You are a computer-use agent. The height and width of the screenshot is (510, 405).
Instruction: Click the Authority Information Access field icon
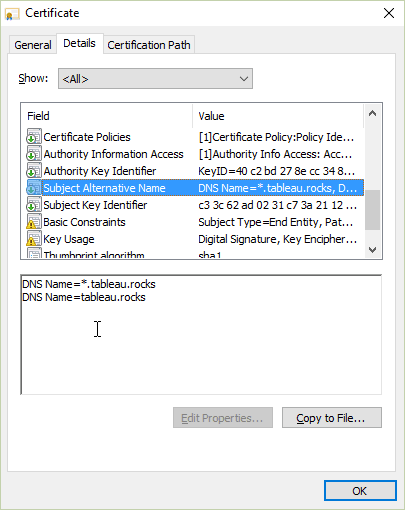[34, 154]
